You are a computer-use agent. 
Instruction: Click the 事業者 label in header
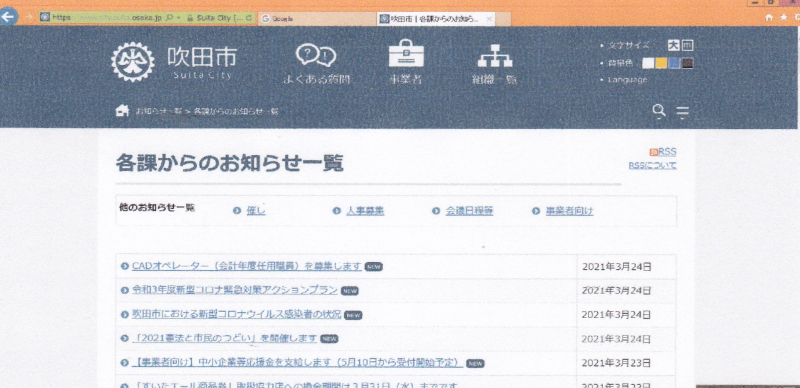click(x=406, y=79)
